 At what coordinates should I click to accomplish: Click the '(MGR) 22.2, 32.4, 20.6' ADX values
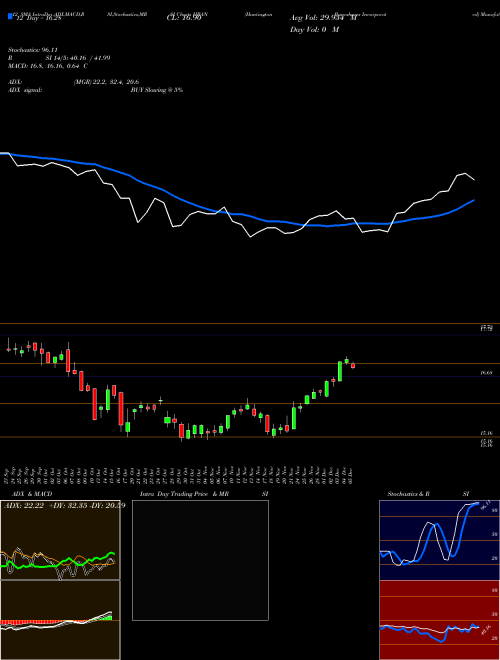click(x=106, y=82)
